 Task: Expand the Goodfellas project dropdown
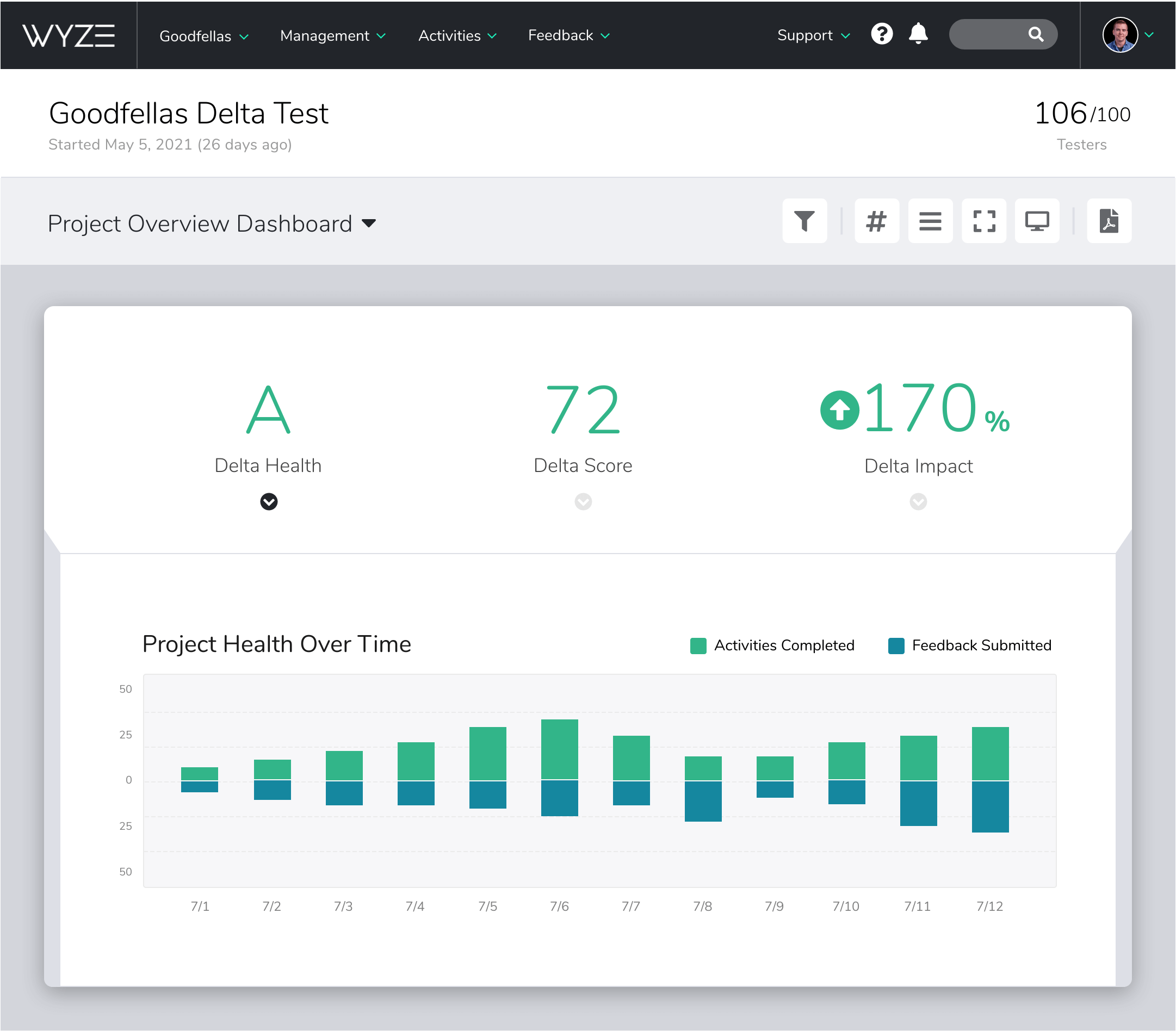tap(203, 36)
